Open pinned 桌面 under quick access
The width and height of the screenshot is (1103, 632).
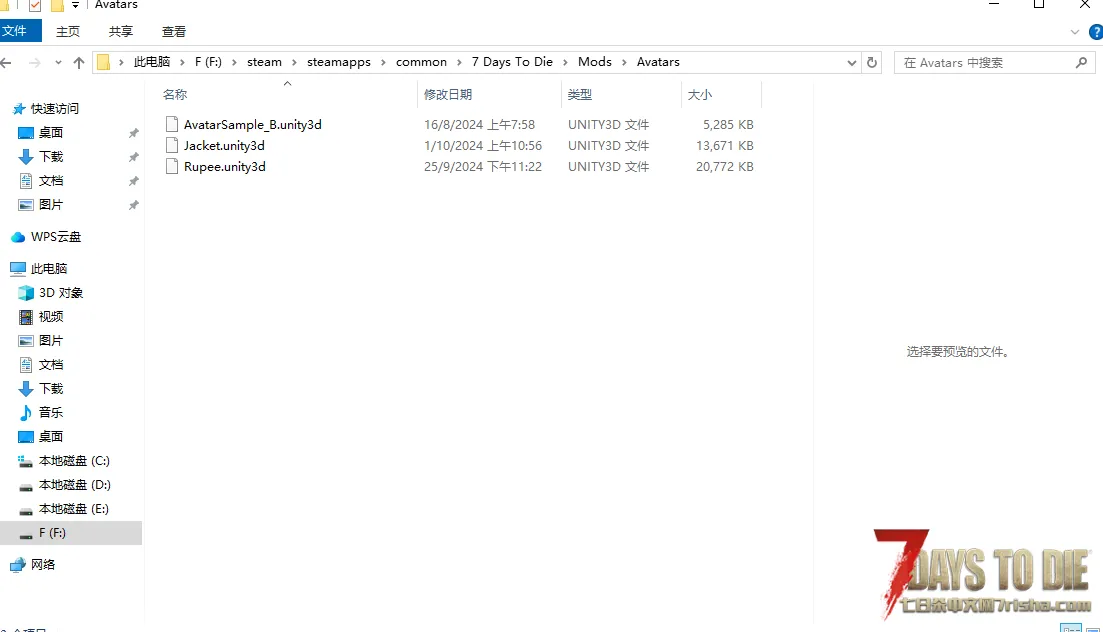point(51,132)
